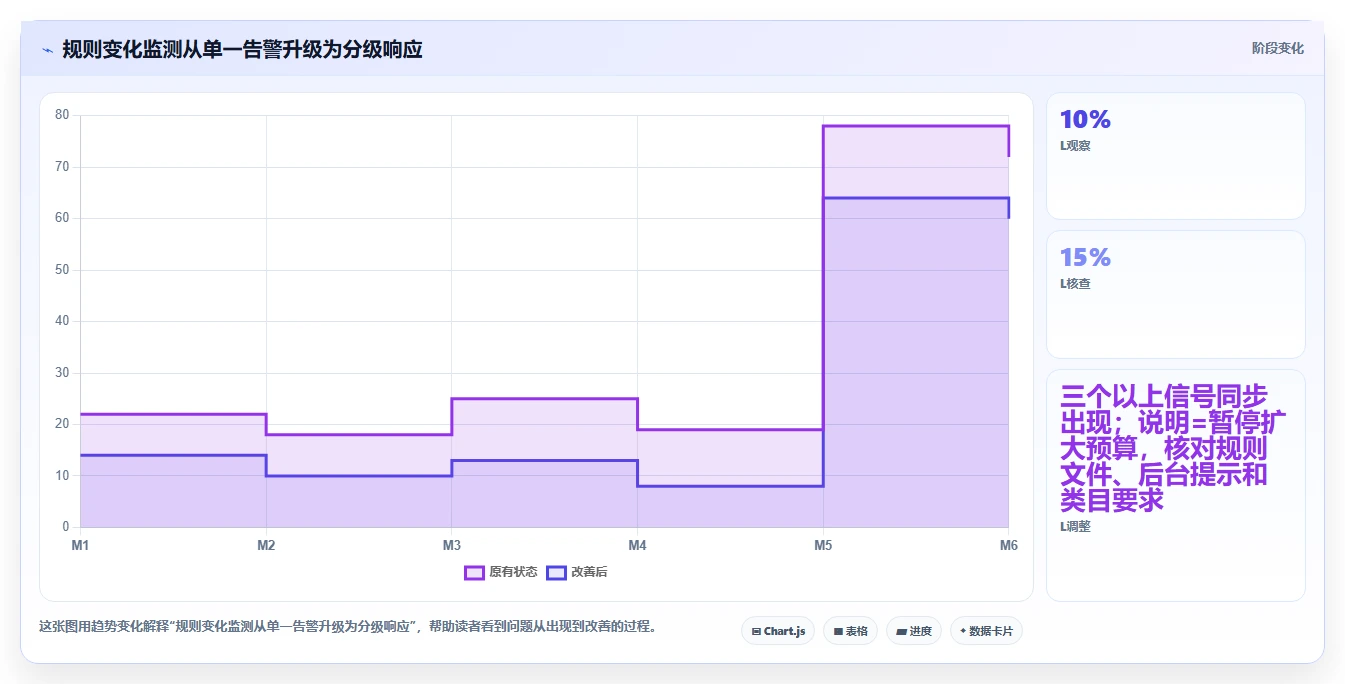Click the indigo 改善后 legend swatch

coord(556,572)
